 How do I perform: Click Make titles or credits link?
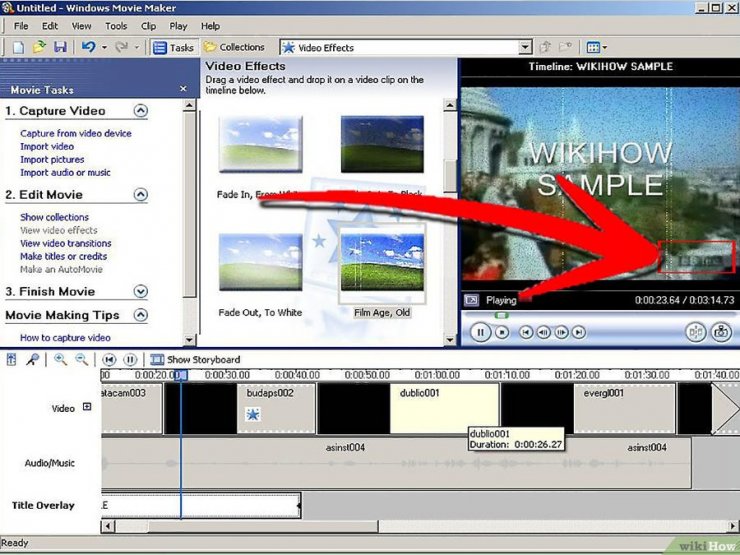(63, 256)
